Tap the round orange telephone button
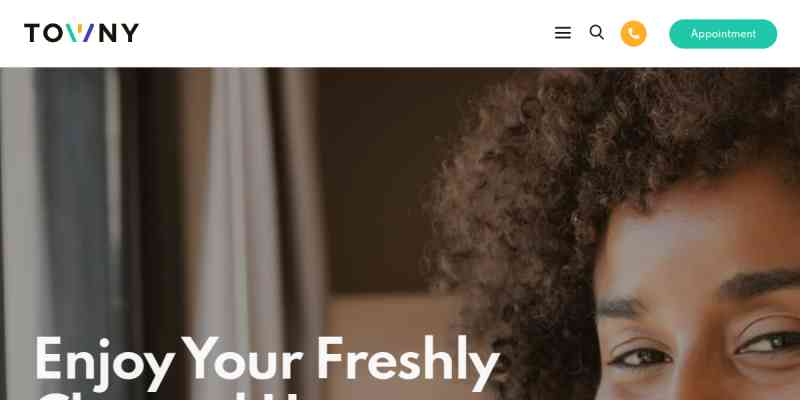Screen dimensions: 800x400 pos(633,34)
